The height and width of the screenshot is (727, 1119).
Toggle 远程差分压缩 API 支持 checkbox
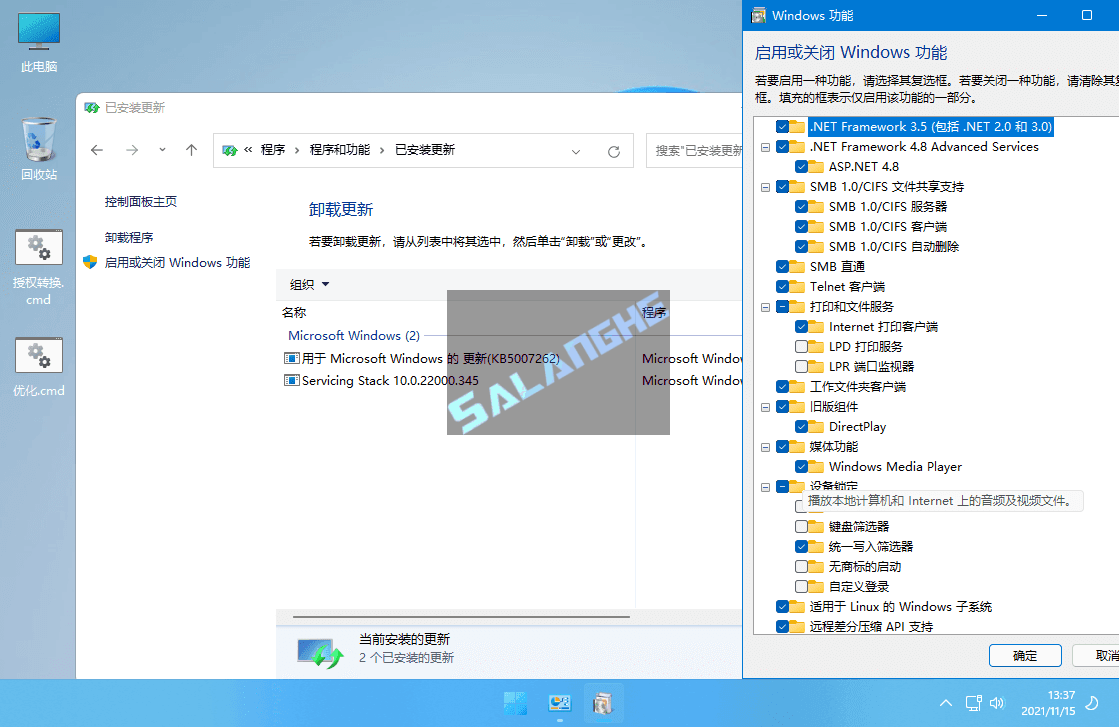click(x=782, y=626)
